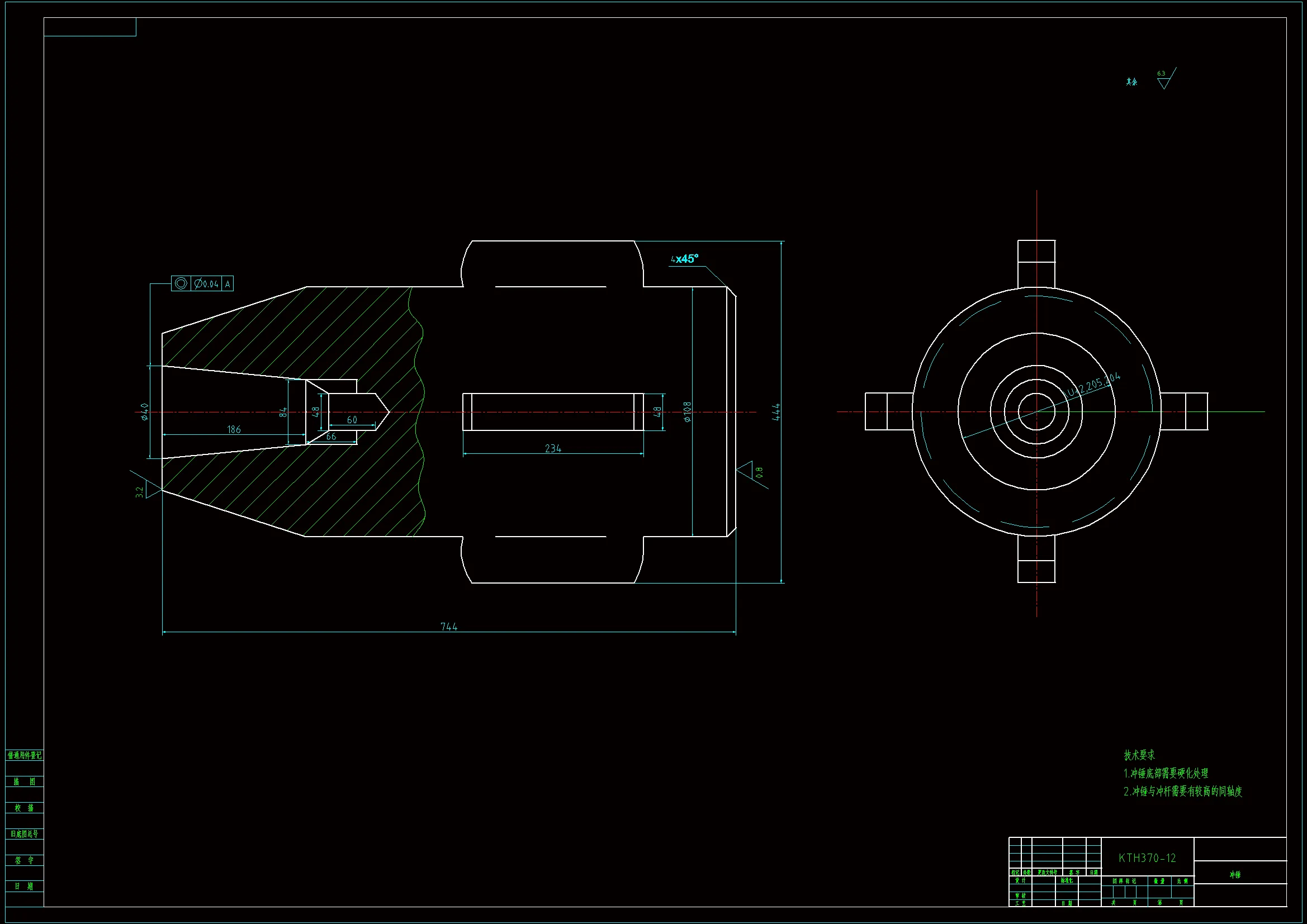Click the 60 dimension inside the bore
1307x924 pixels.
[352, 420]
